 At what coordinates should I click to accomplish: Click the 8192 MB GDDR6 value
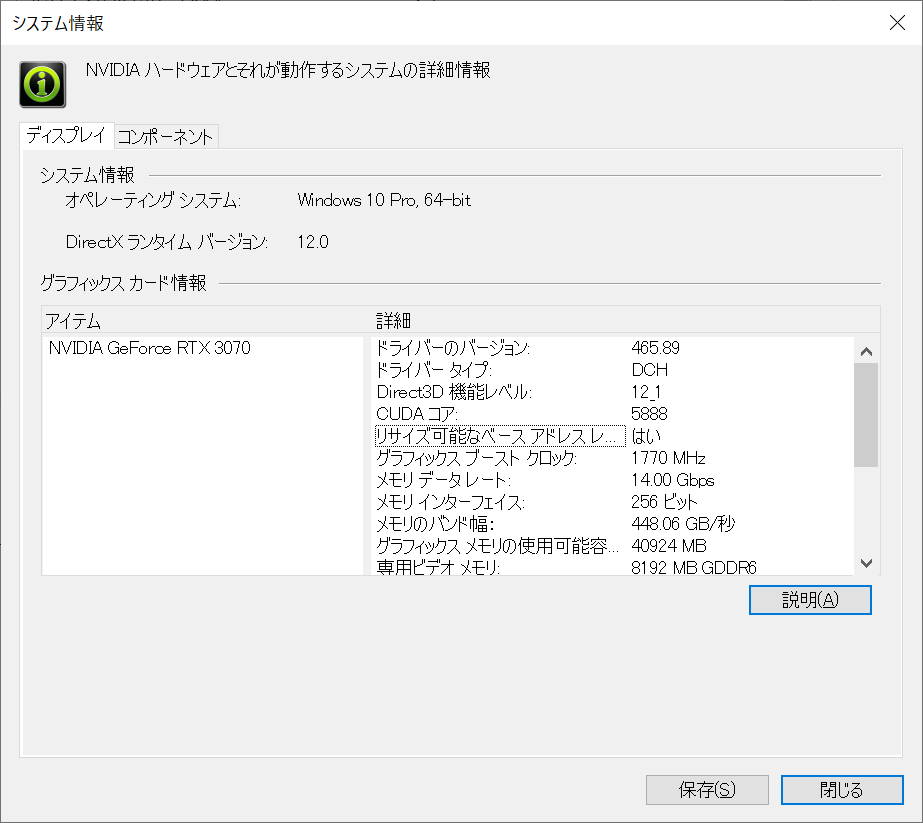pyautogui.click(x=693, y=567)
